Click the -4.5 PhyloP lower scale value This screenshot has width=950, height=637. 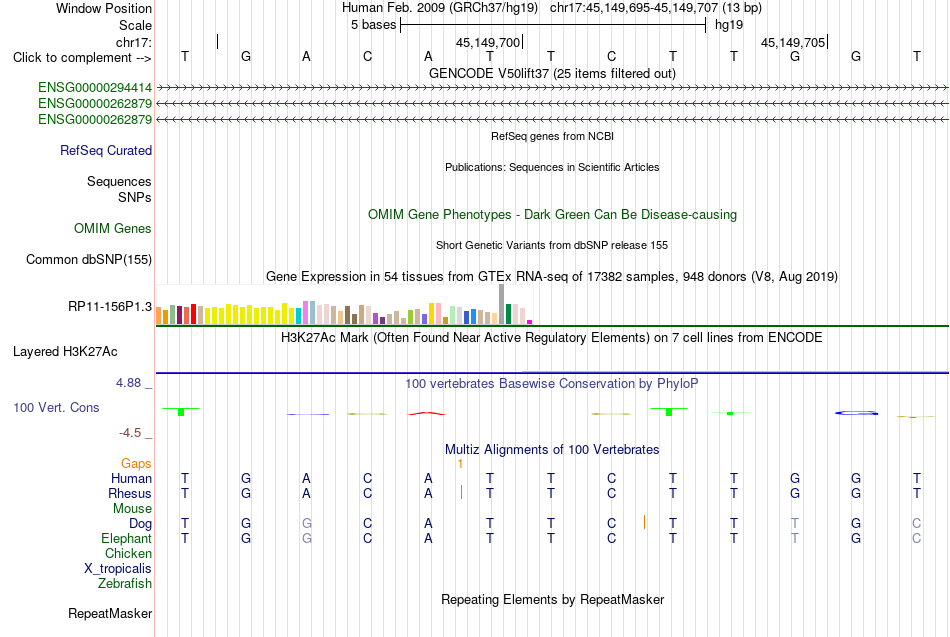click(130, 433)
